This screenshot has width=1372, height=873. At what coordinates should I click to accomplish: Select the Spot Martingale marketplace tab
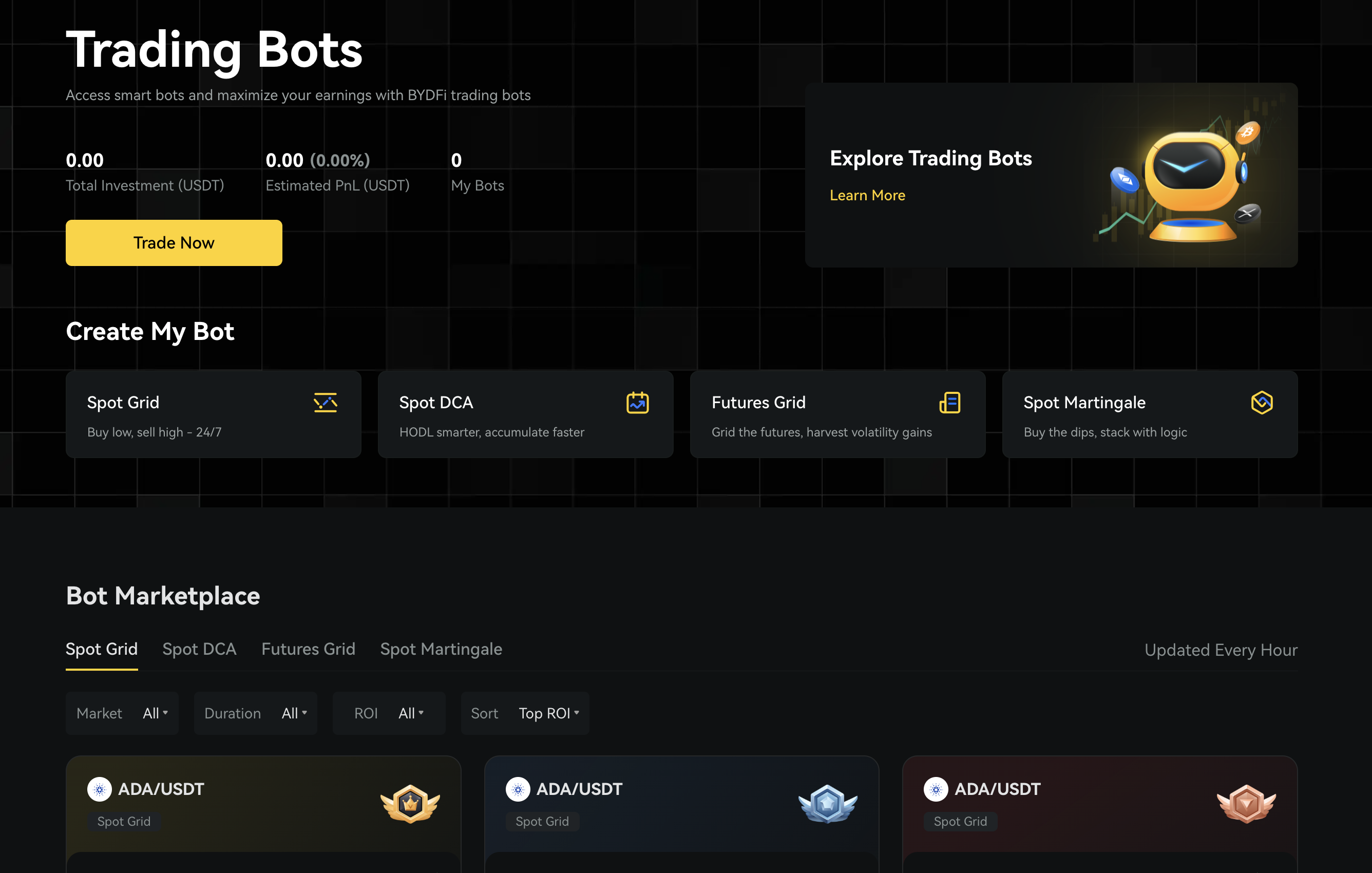[441, 649]
